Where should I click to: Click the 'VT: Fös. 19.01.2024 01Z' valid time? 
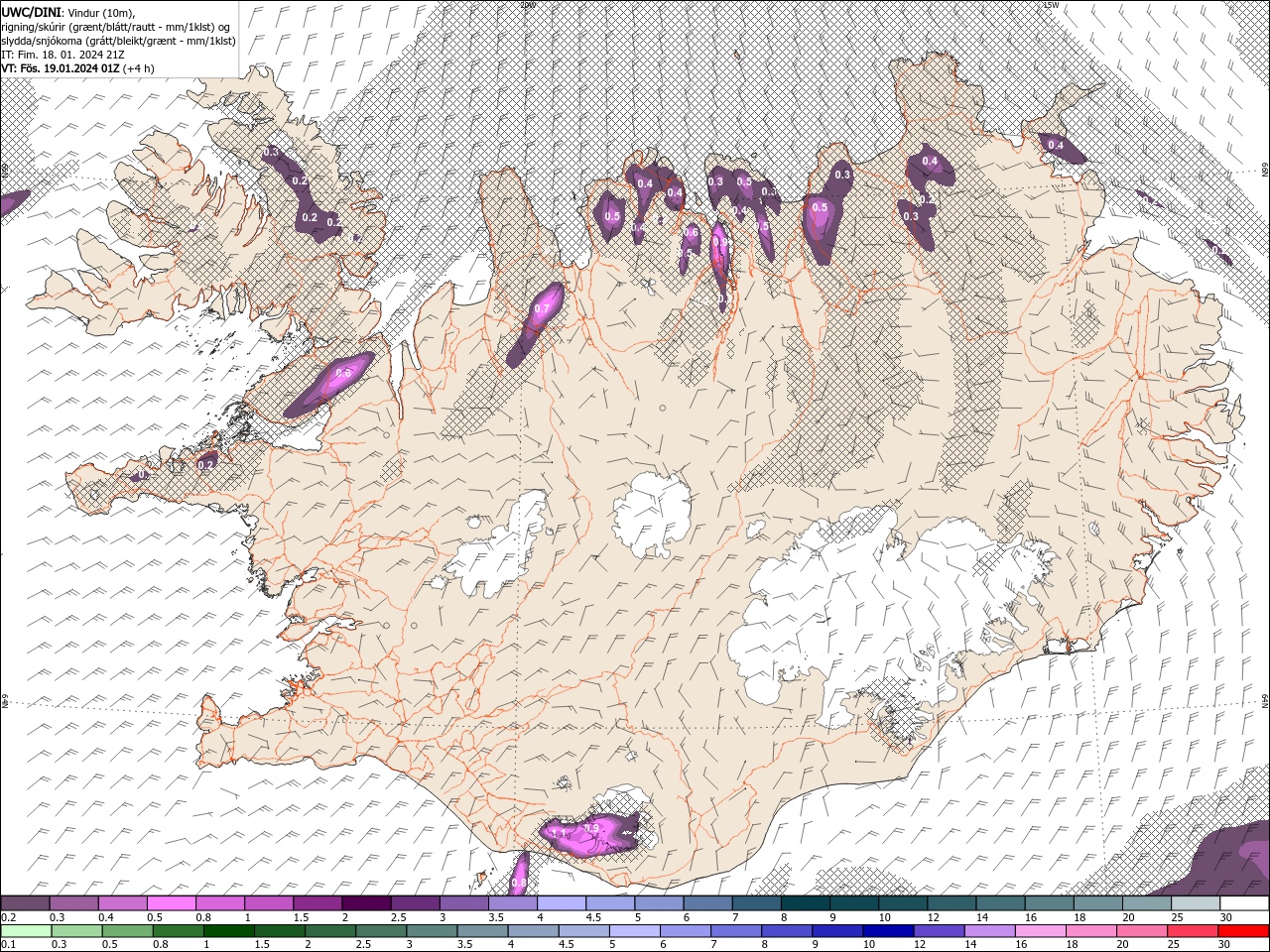point(62,67)
